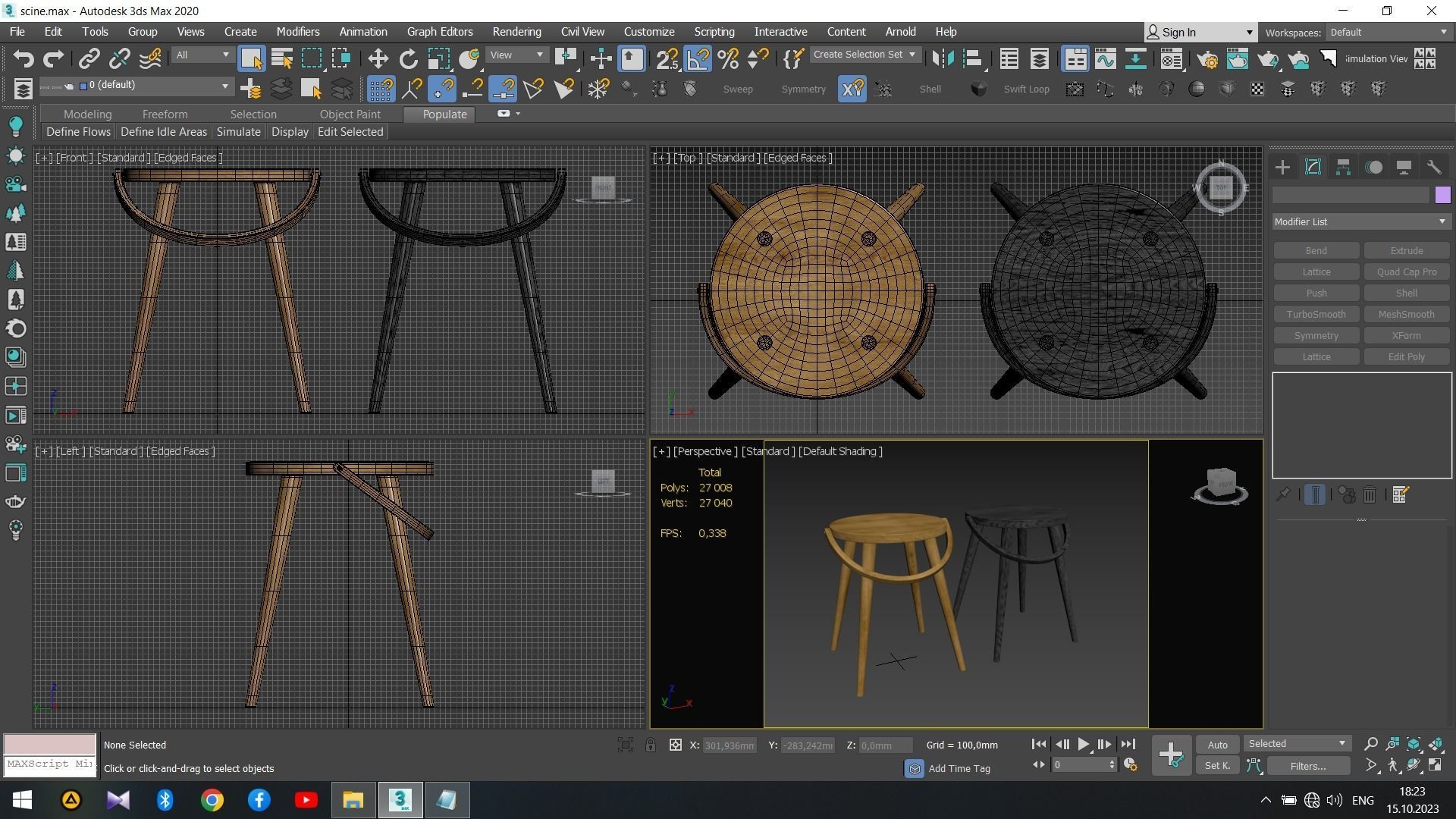The image size is (1456, 819).
Task: Click the Zoom viewport navigation icon
Action: [x=1370, y=744]
